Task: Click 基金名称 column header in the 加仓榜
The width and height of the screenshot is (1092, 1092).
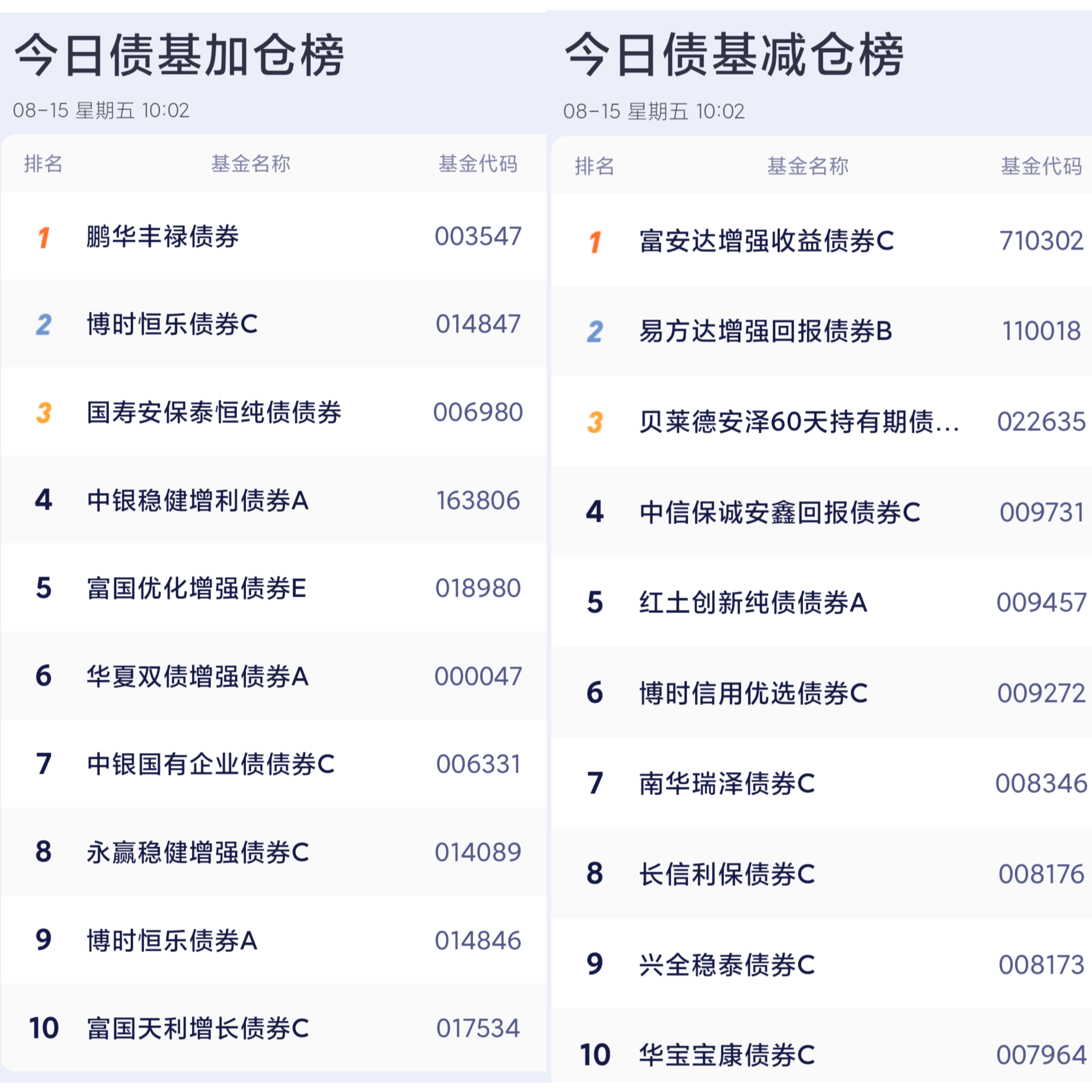Action: coord(251,164)
